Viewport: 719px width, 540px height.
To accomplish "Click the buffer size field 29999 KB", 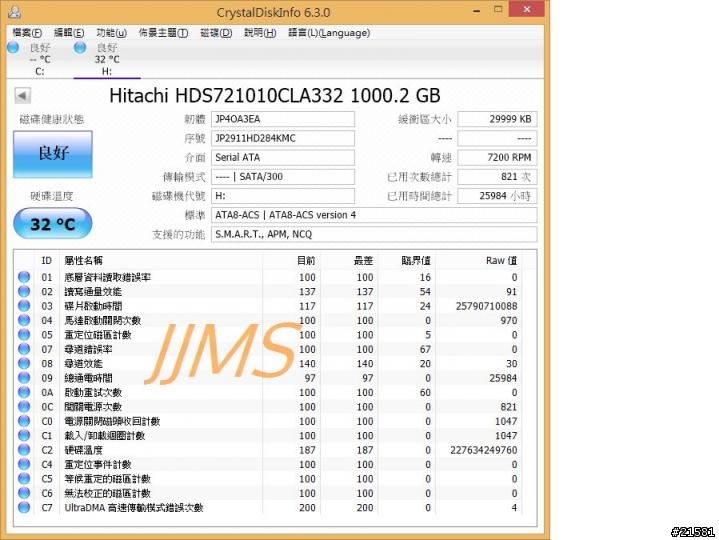I will 497,119.
